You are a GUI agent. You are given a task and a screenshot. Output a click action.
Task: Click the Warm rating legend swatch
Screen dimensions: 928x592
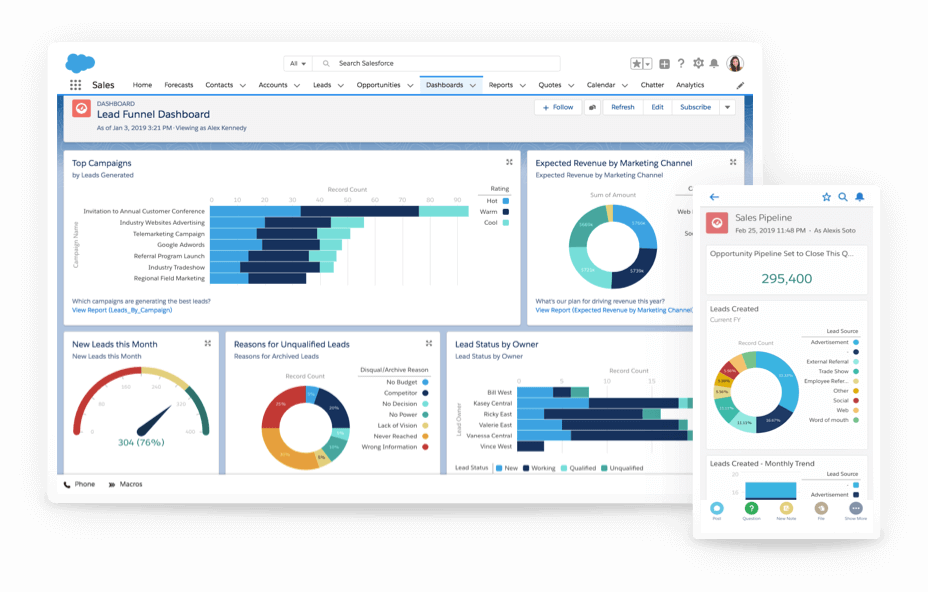click(x=505, y=212)
